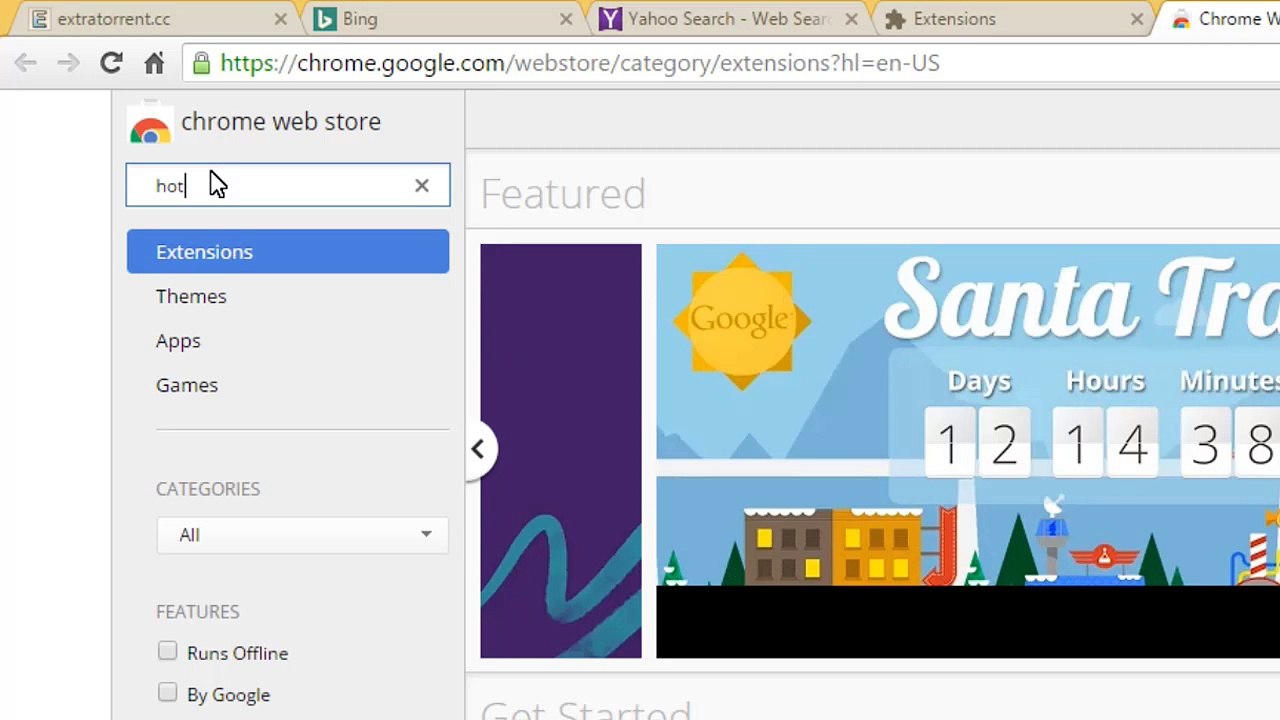
Task: Click the address bar URL
Action: pyautogui.click(x=580, y=63)
